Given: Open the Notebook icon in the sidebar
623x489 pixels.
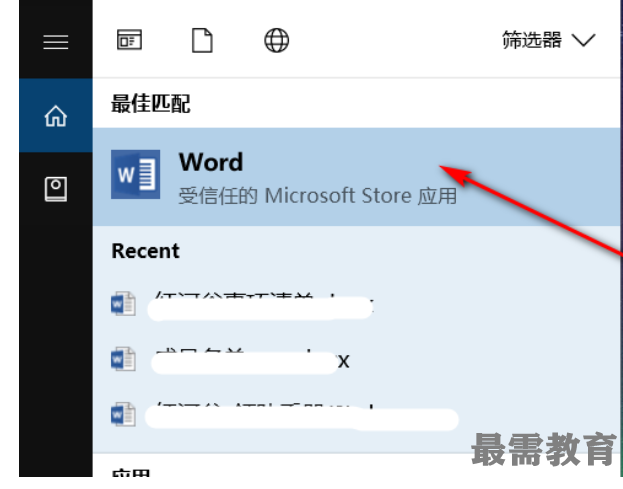Looking at the screenshot, I should pyautogui.click(x=56, y=189).
